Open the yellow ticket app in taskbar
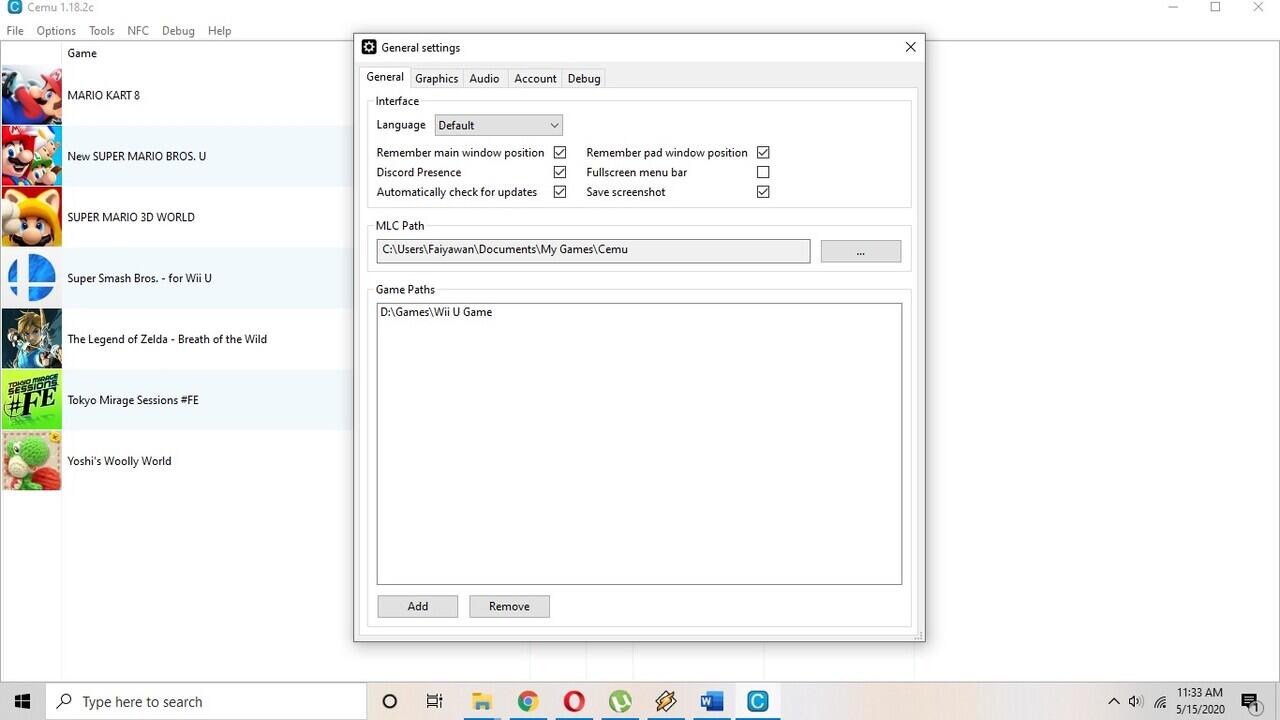This screenshot has width=1280, height=720. pos(666,701)
